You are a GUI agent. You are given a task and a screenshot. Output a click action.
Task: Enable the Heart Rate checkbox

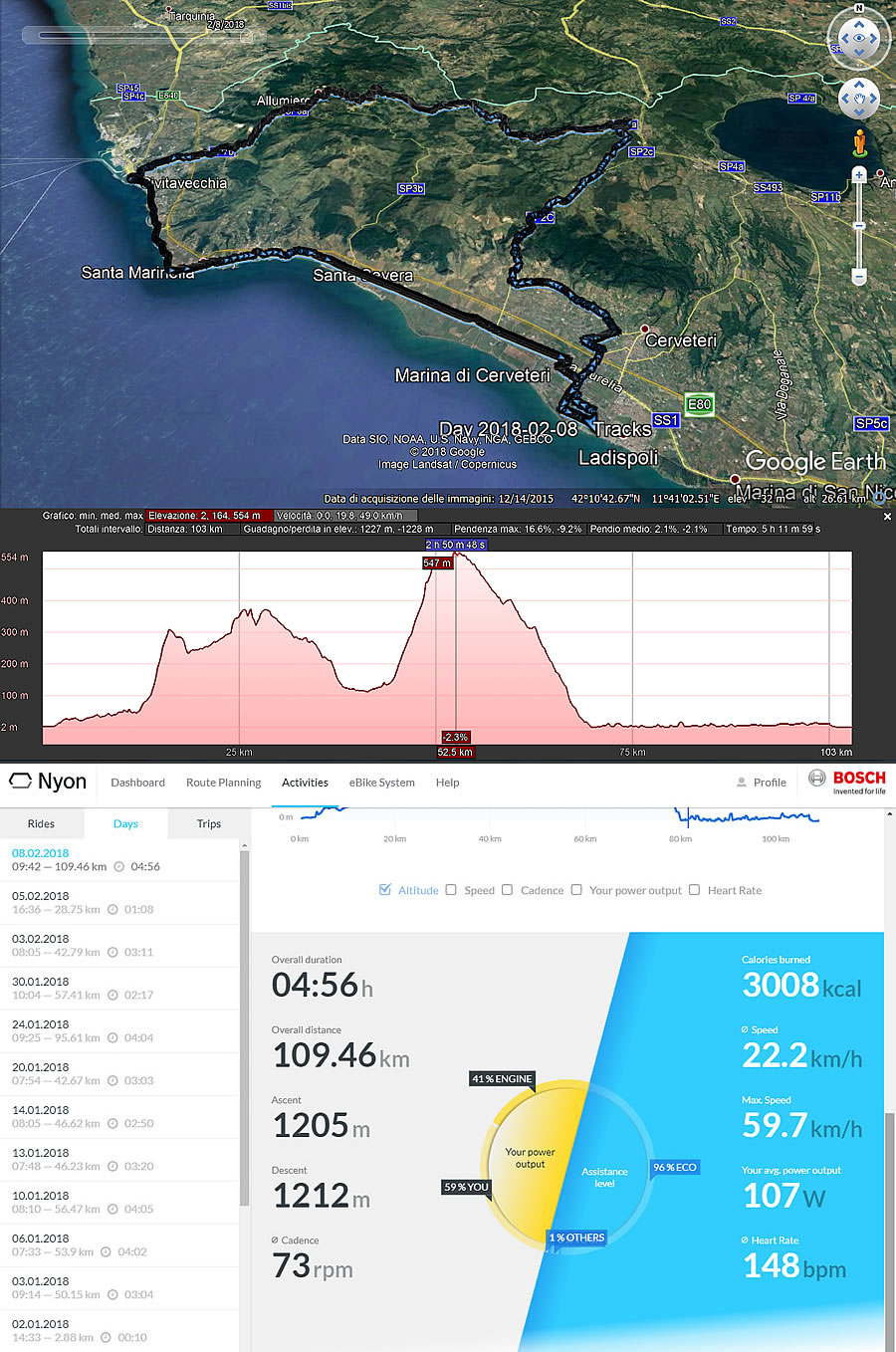pyautogui.click(x=694, y=890)
